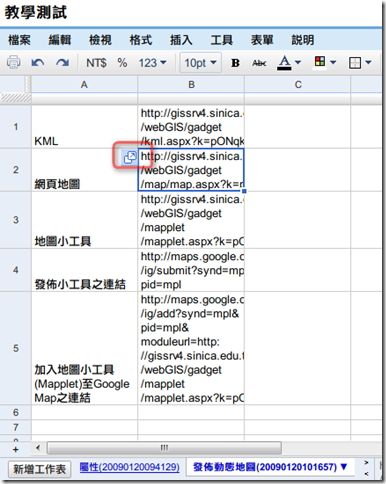Toggle strikethrough formatting

[x=259, y=63]
